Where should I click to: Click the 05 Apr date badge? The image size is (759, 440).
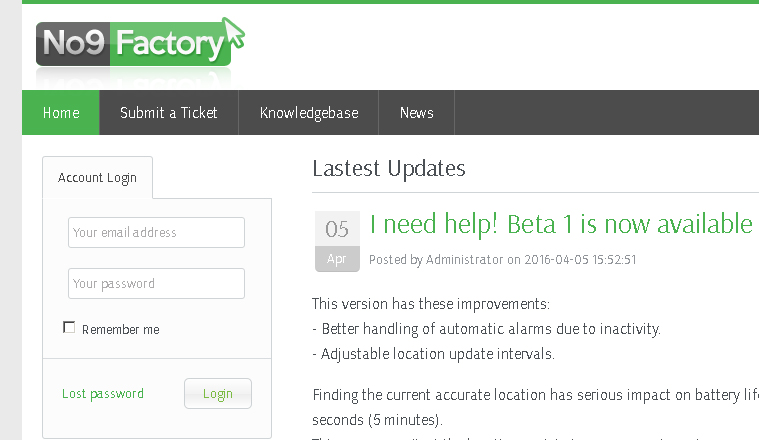point(337,241)
